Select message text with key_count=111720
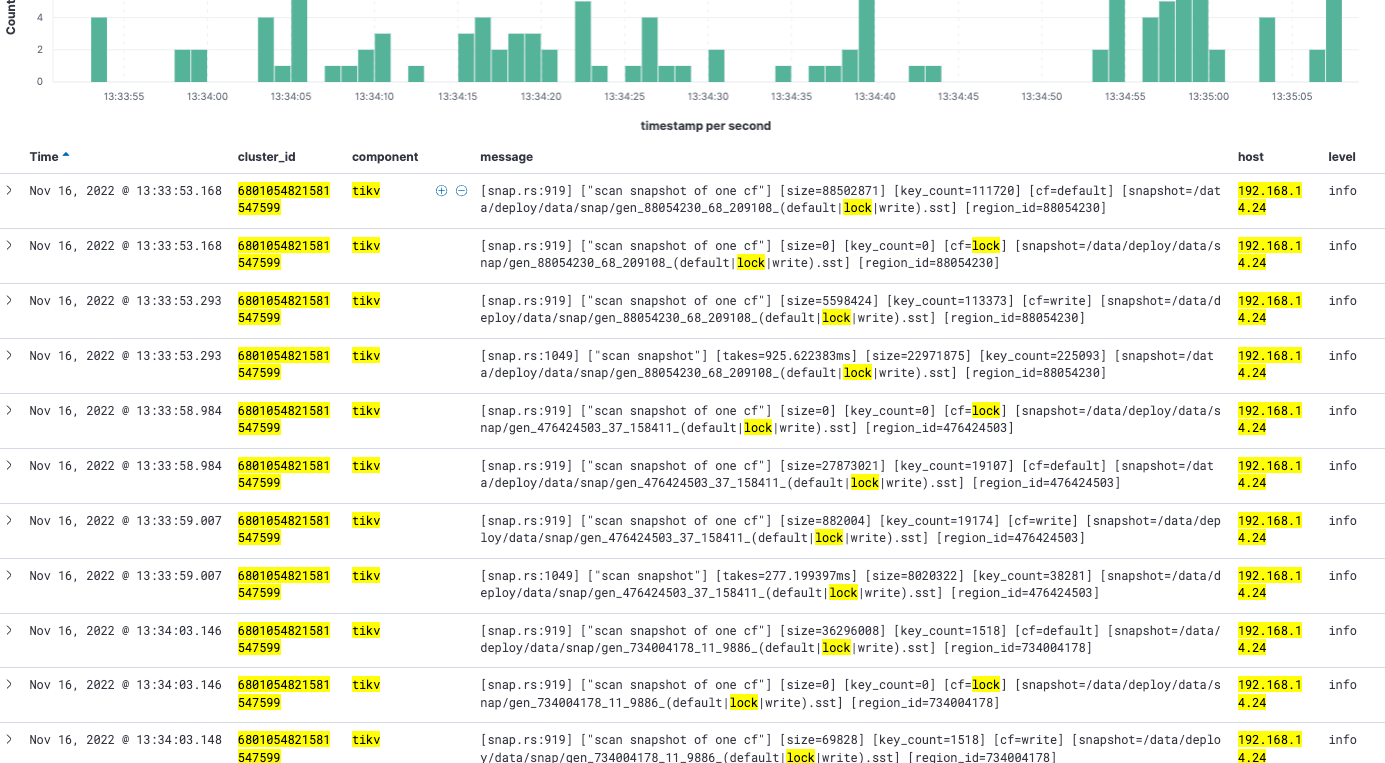The image size is (1385, 763). coord(850,199)
